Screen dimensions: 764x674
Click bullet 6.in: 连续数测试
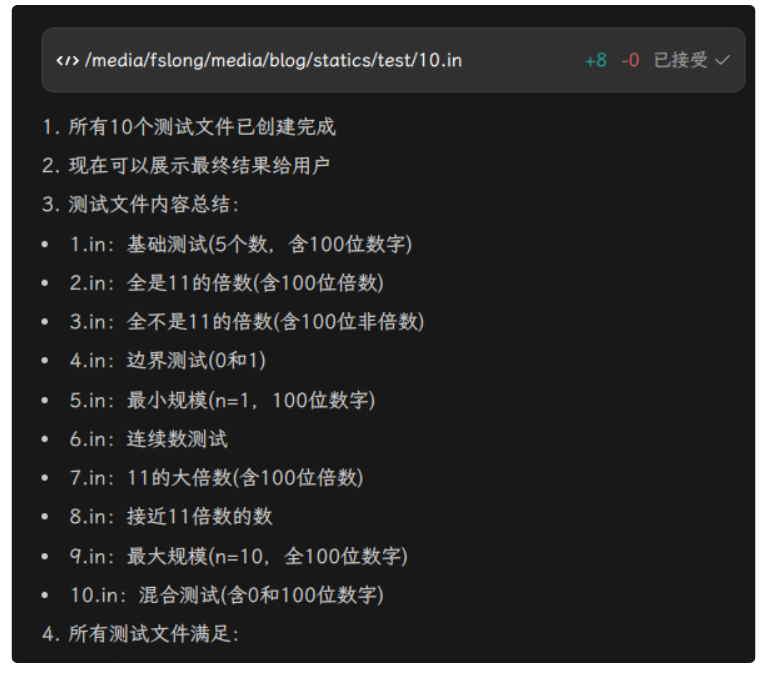point(149,439)
